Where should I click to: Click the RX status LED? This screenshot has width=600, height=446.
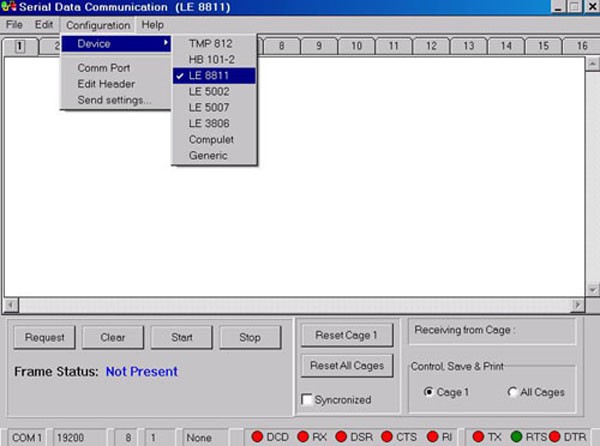(x=303, y=437)
